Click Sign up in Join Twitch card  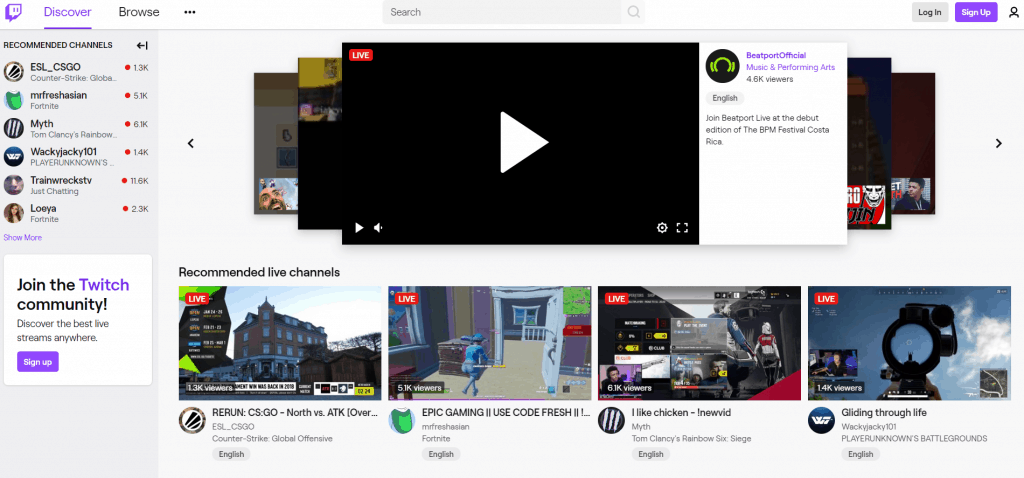pos(38,362)
